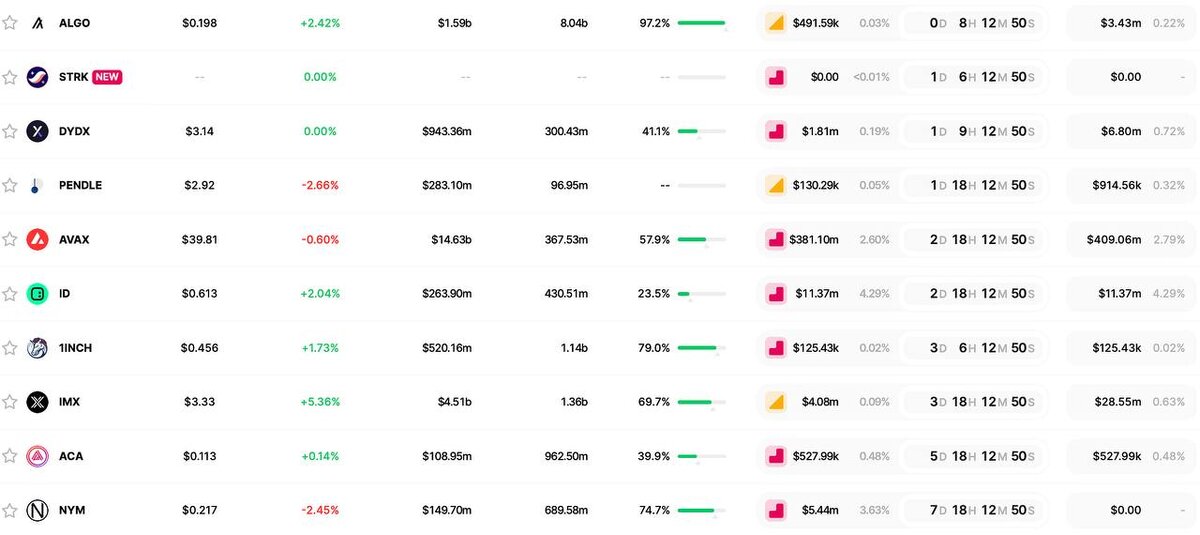This screenshot has height=535, width=1200.
Task: Click the ALGO 97.2% unlock progress bar
Action: [x=701, y=23]
